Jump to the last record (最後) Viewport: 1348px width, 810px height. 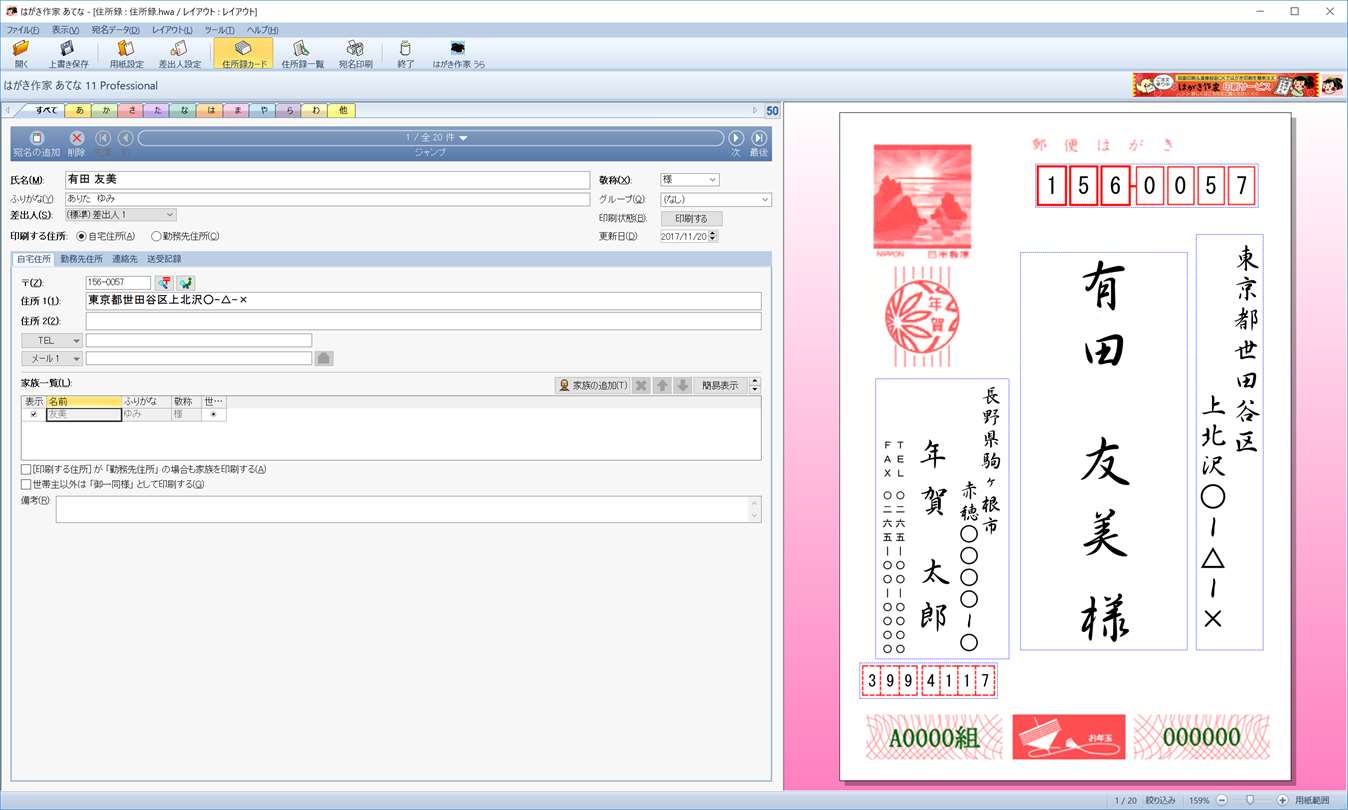click(x=759, y=143)
